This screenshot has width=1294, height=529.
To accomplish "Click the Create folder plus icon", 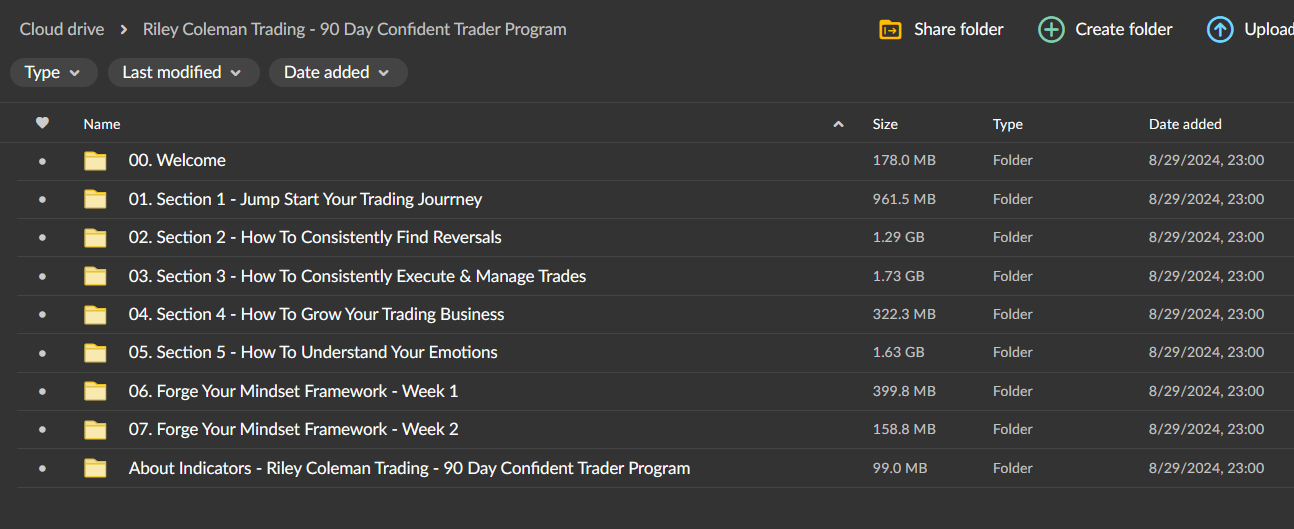I will pyautogui.click(x=1051, y=30).
